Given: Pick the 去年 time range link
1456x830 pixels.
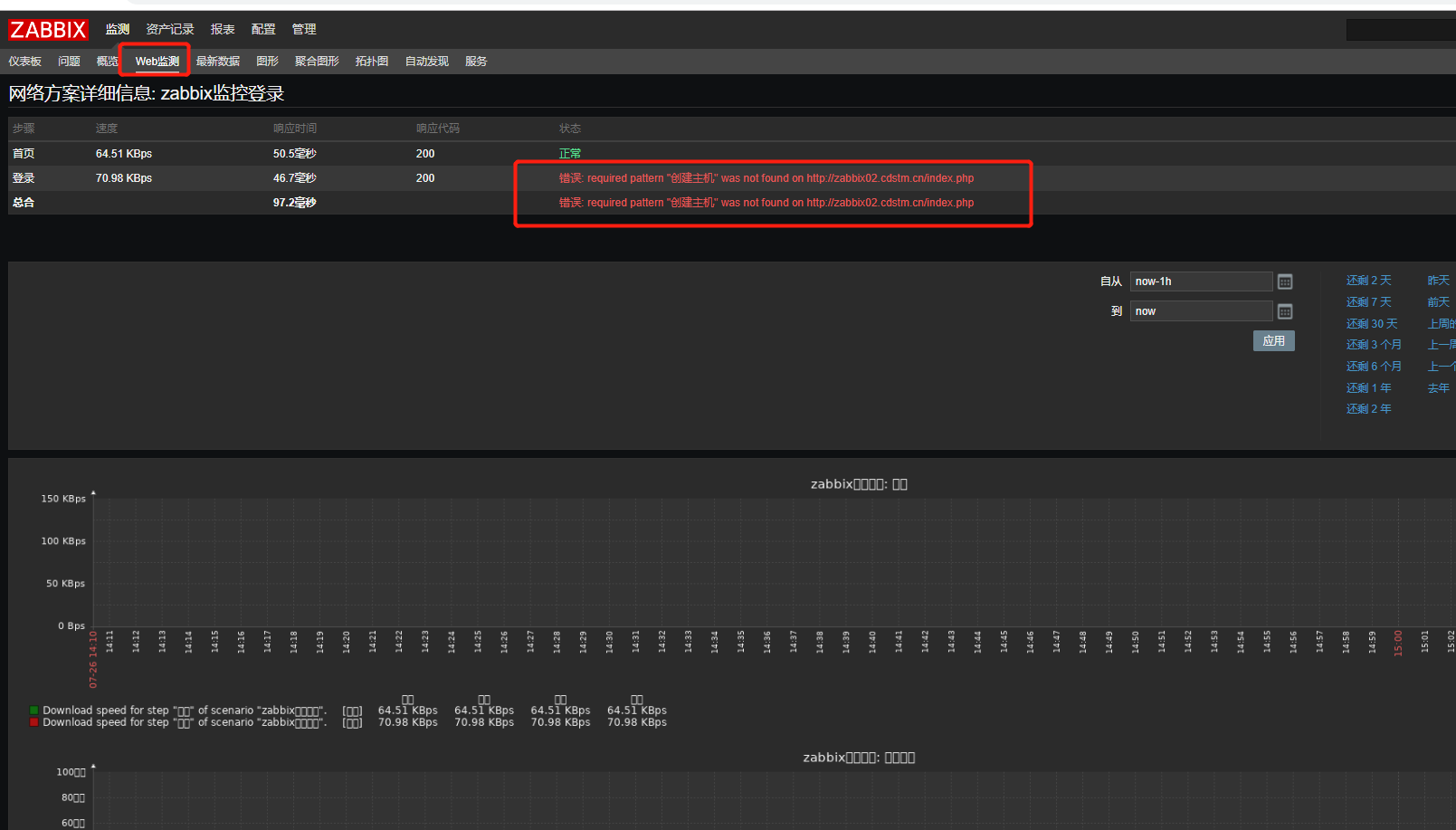Looking at the screenshot, I should pos(1438,388).
